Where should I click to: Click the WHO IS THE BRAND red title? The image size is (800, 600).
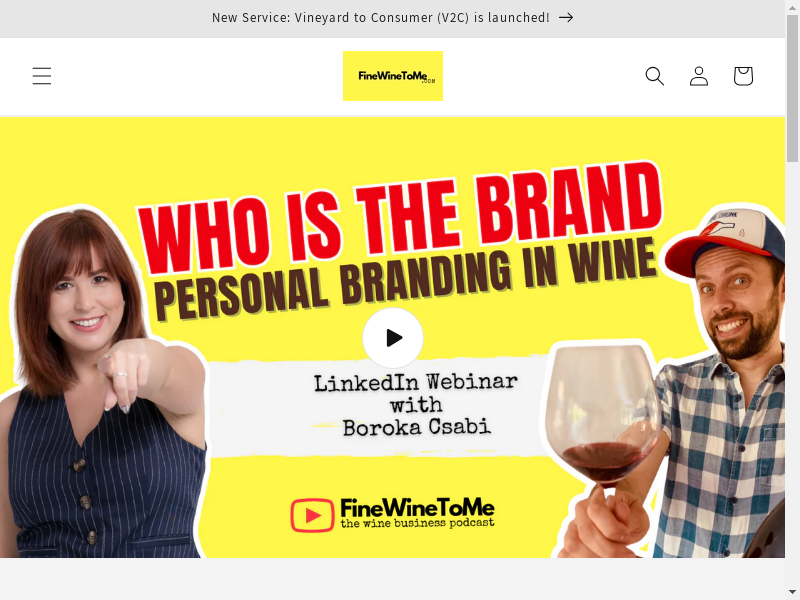[x=401, y=217]
